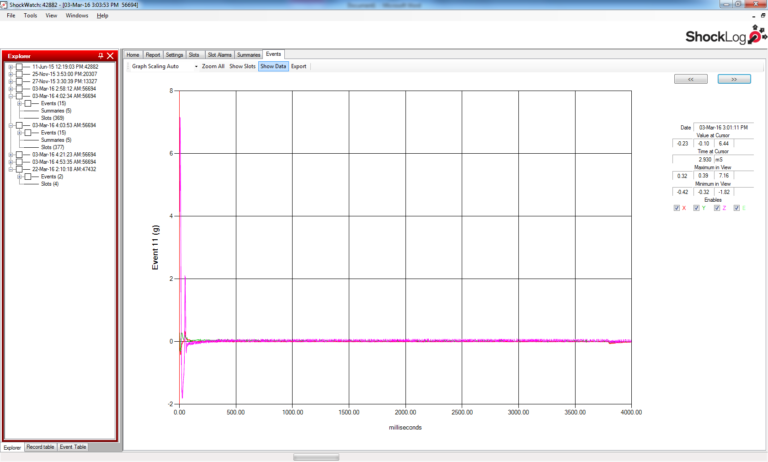Switch to the Event Table bottom tab
The image size is (768, 462).
coord(73,447)
